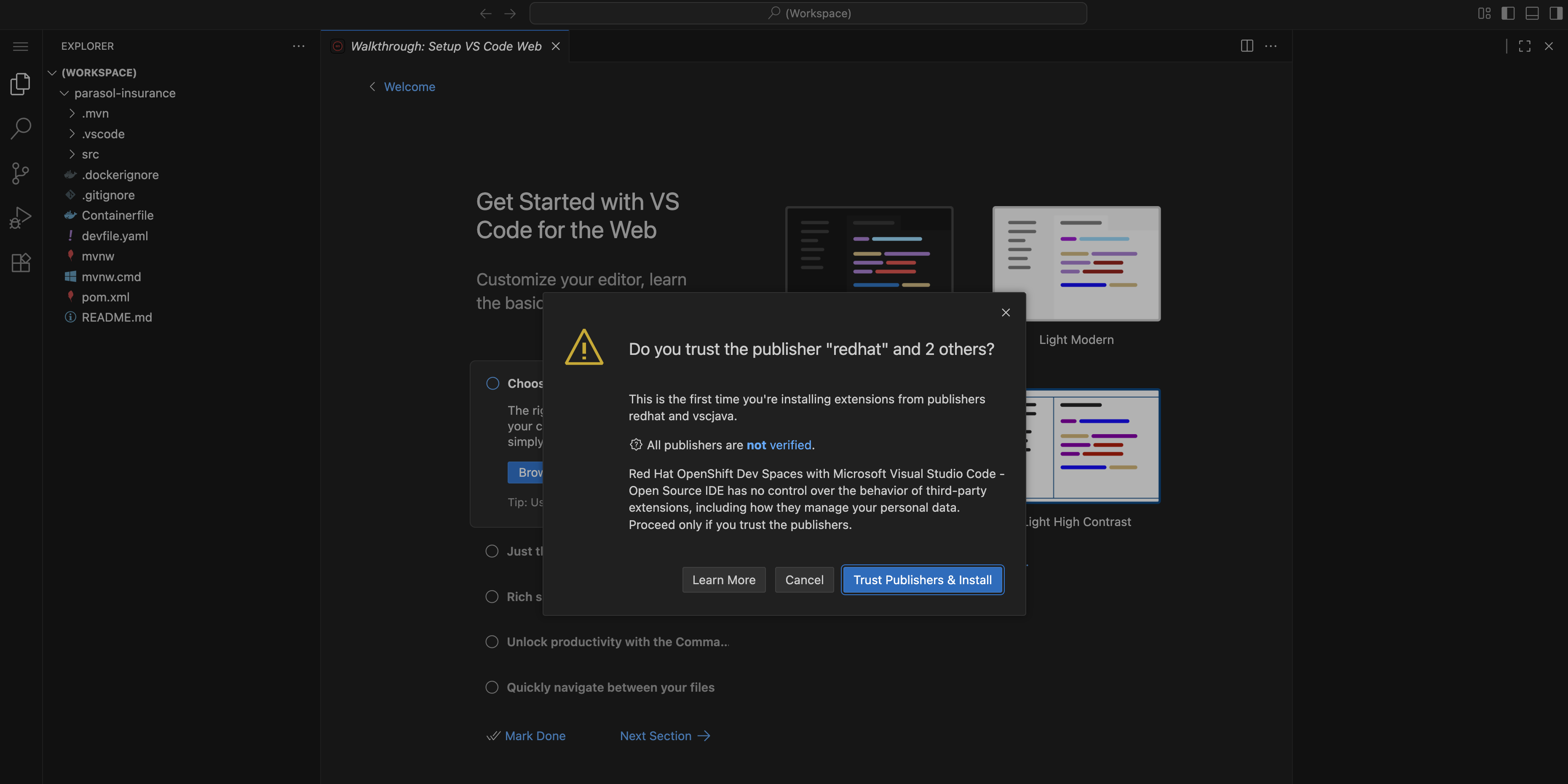The image size is (1568, 784).
Task: Click the hamburger application menu icon
Action: click(21, 46)
